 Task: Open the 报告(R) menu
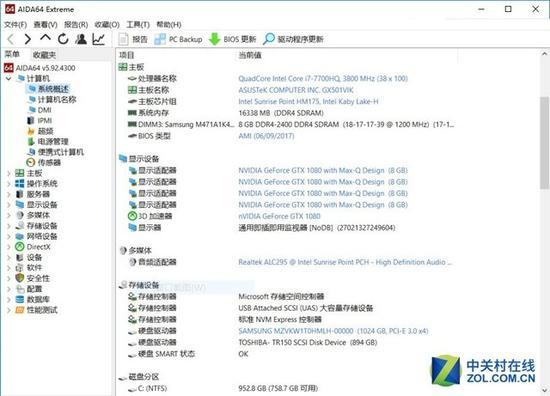[x=76, y=25]
